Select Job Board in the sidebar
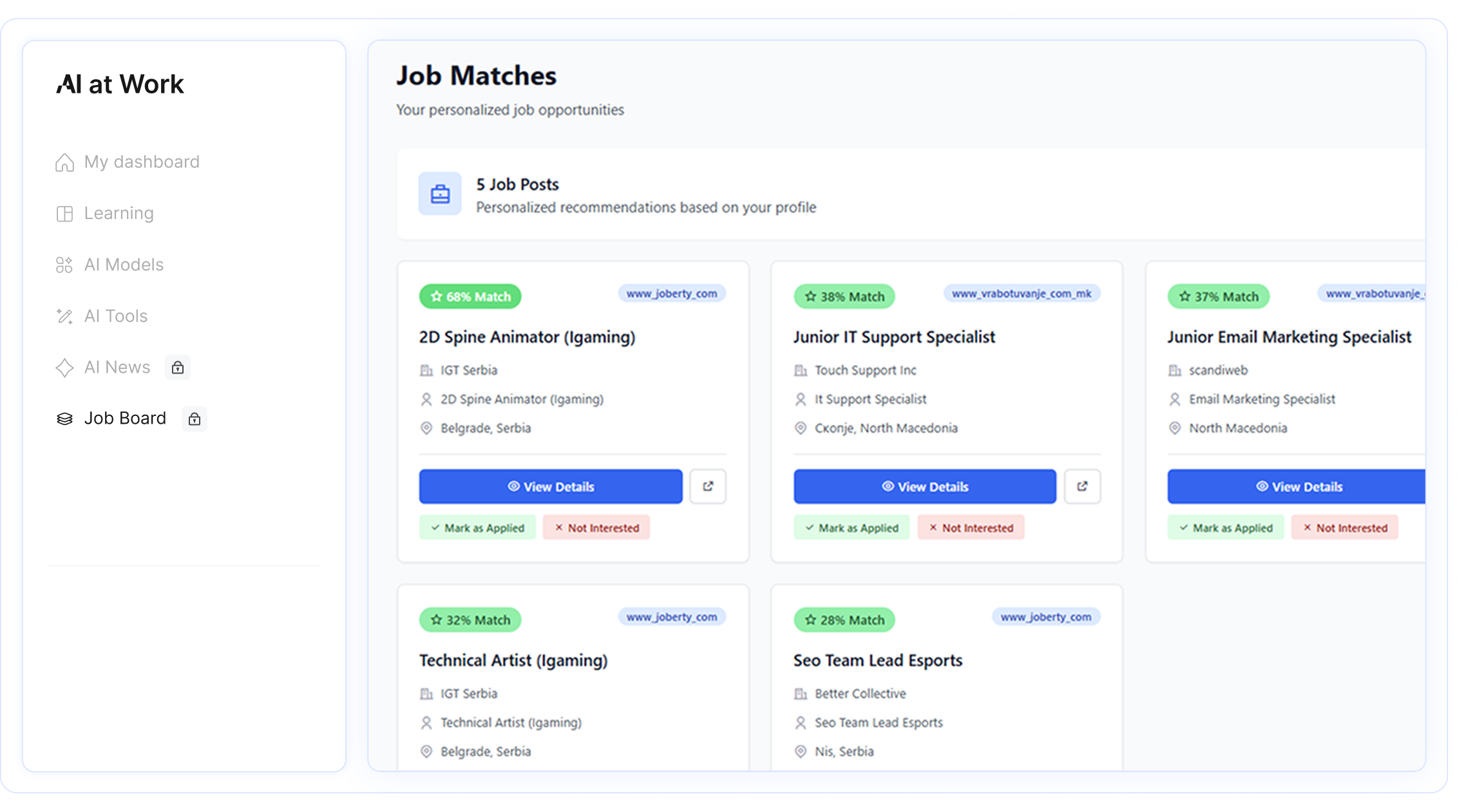The height and width of the screenshot is (812, 1466). point(125,419)
